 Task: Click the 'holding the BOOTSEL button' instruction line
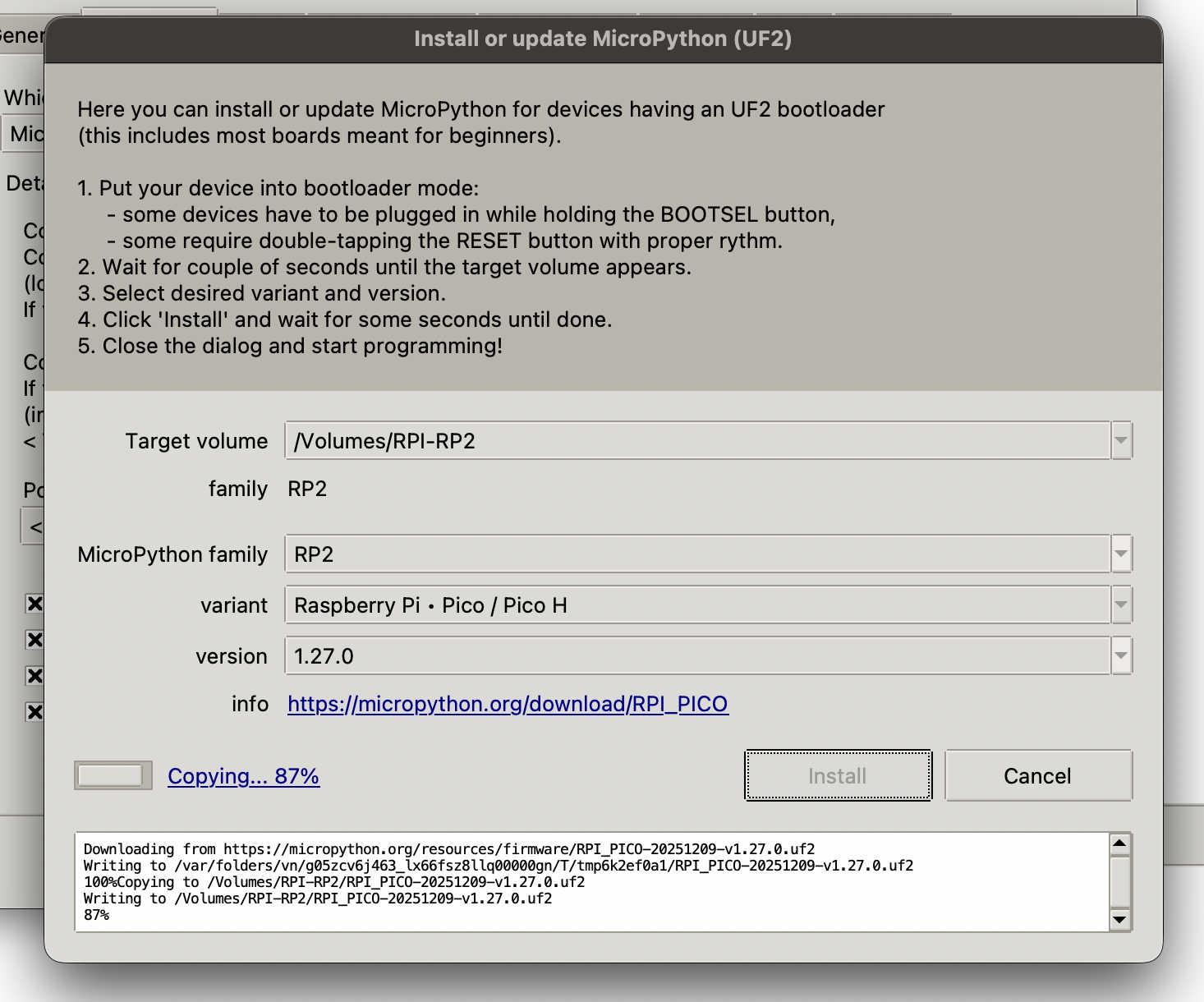[x=471, y=214]
